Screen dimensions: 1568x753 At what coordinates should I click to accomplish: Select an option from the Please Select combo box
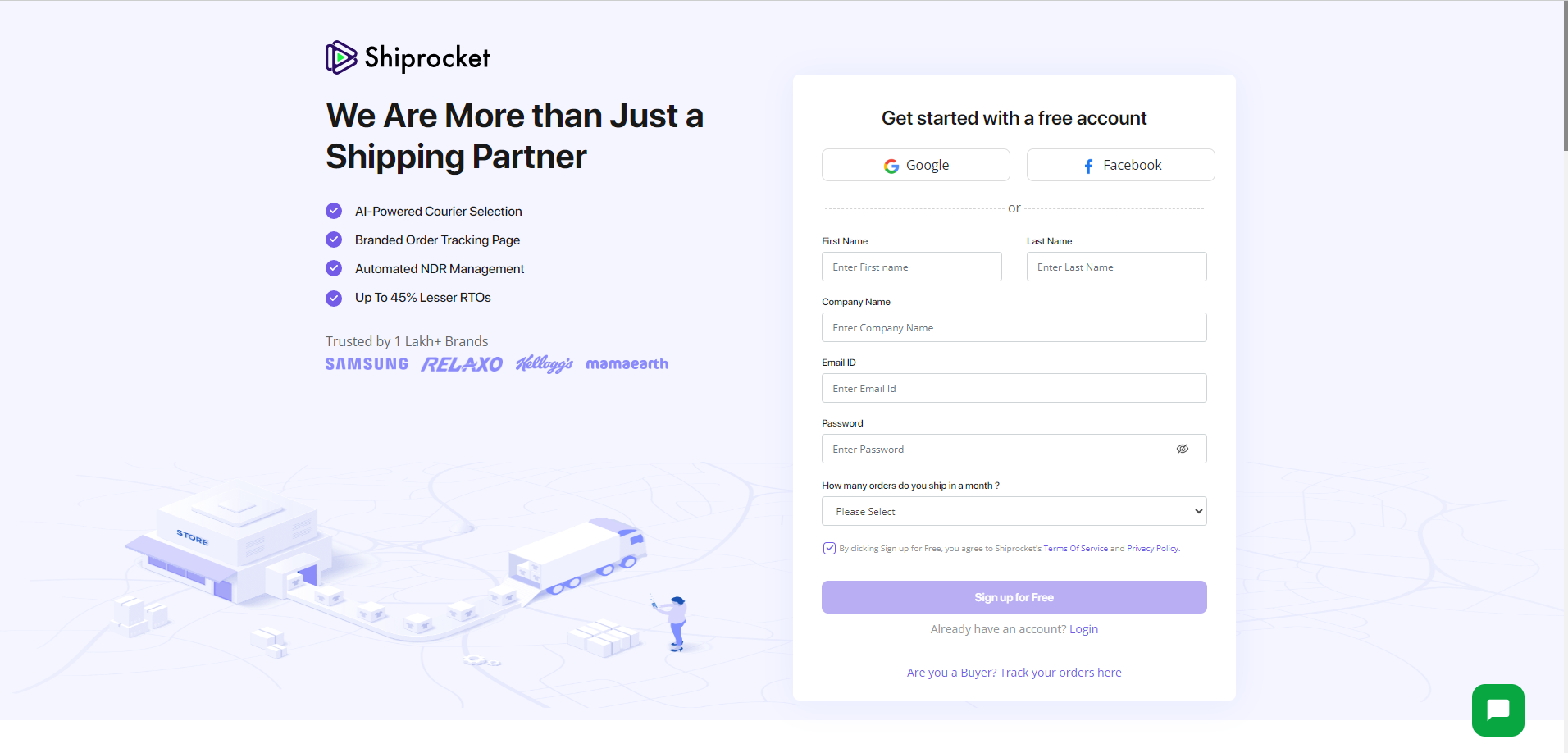click(x=1014, y=510)
